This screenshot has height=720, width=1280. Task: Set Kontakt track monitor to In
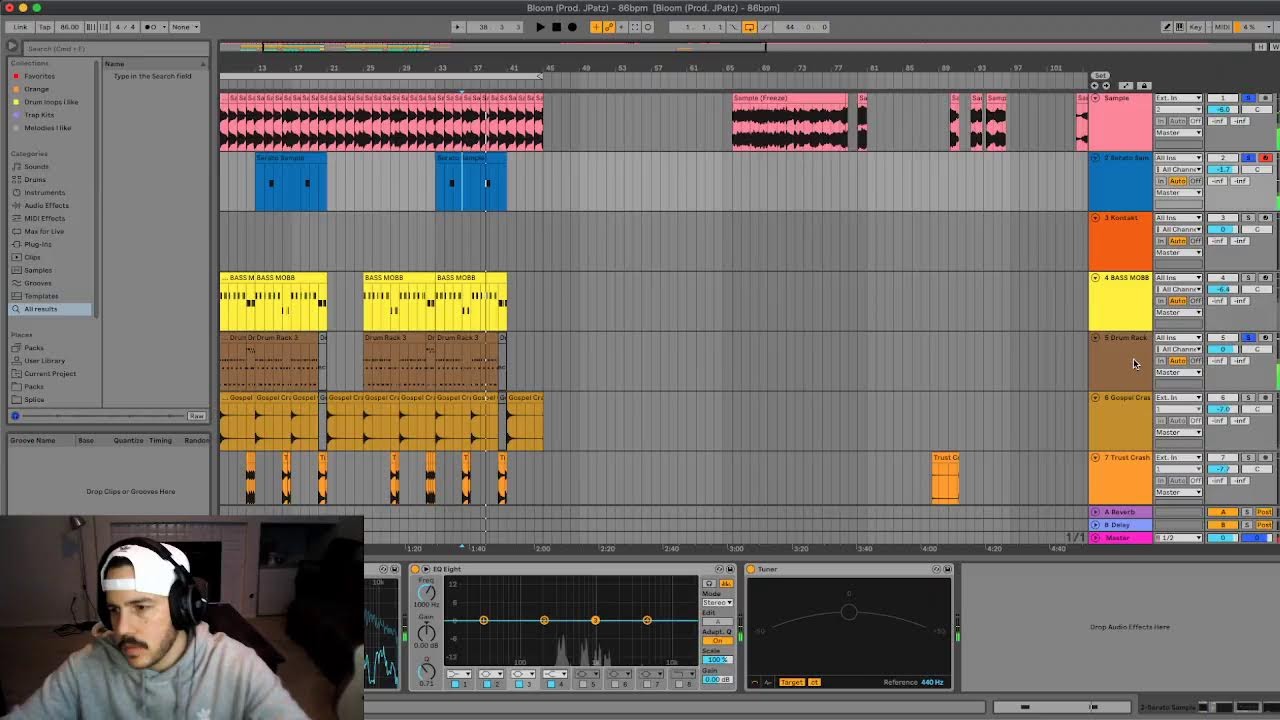(x=1161, y=241)
